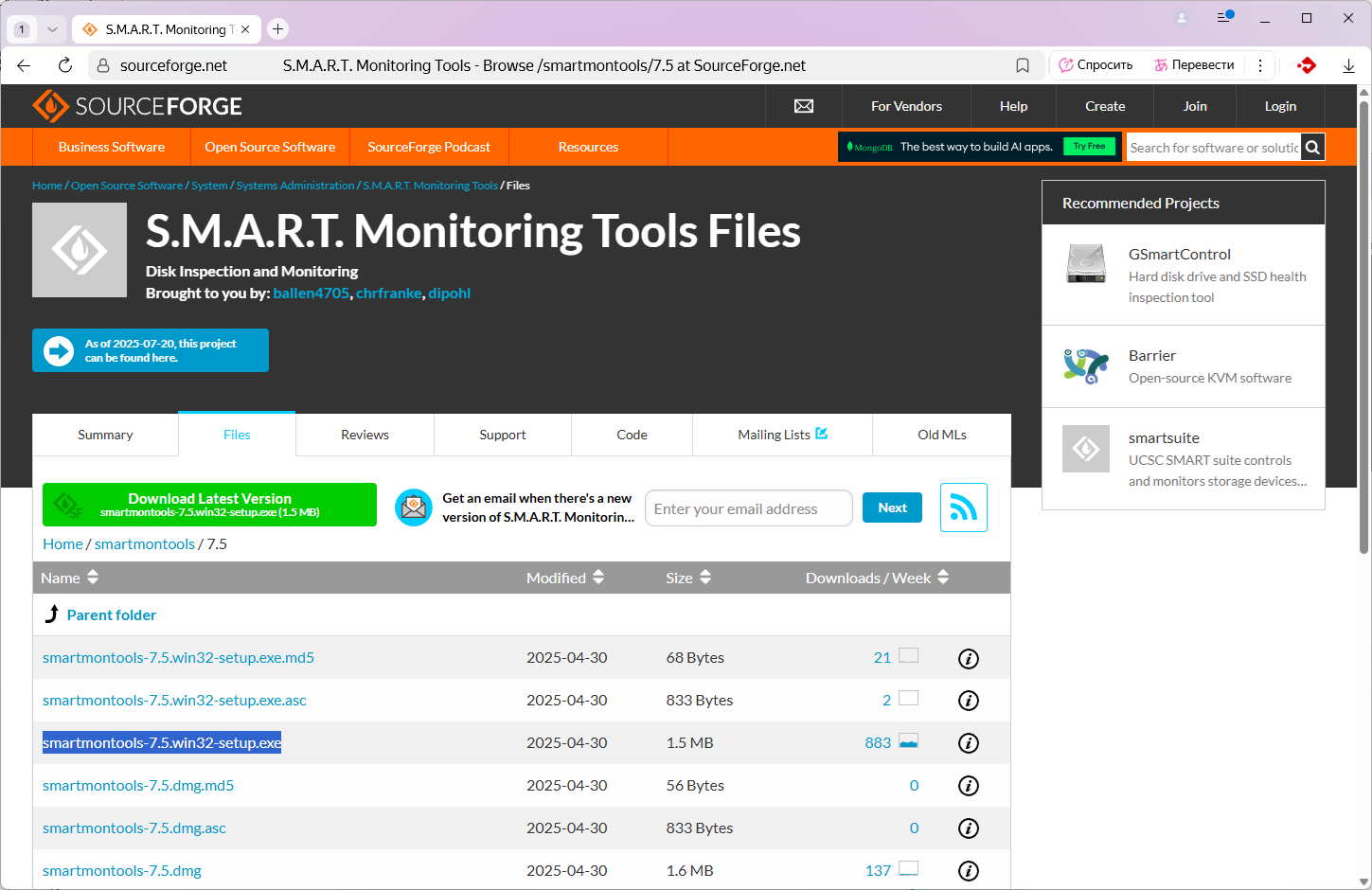Sort files by Size
Screen dimensions: 1372x890
(x=688, y=578)
